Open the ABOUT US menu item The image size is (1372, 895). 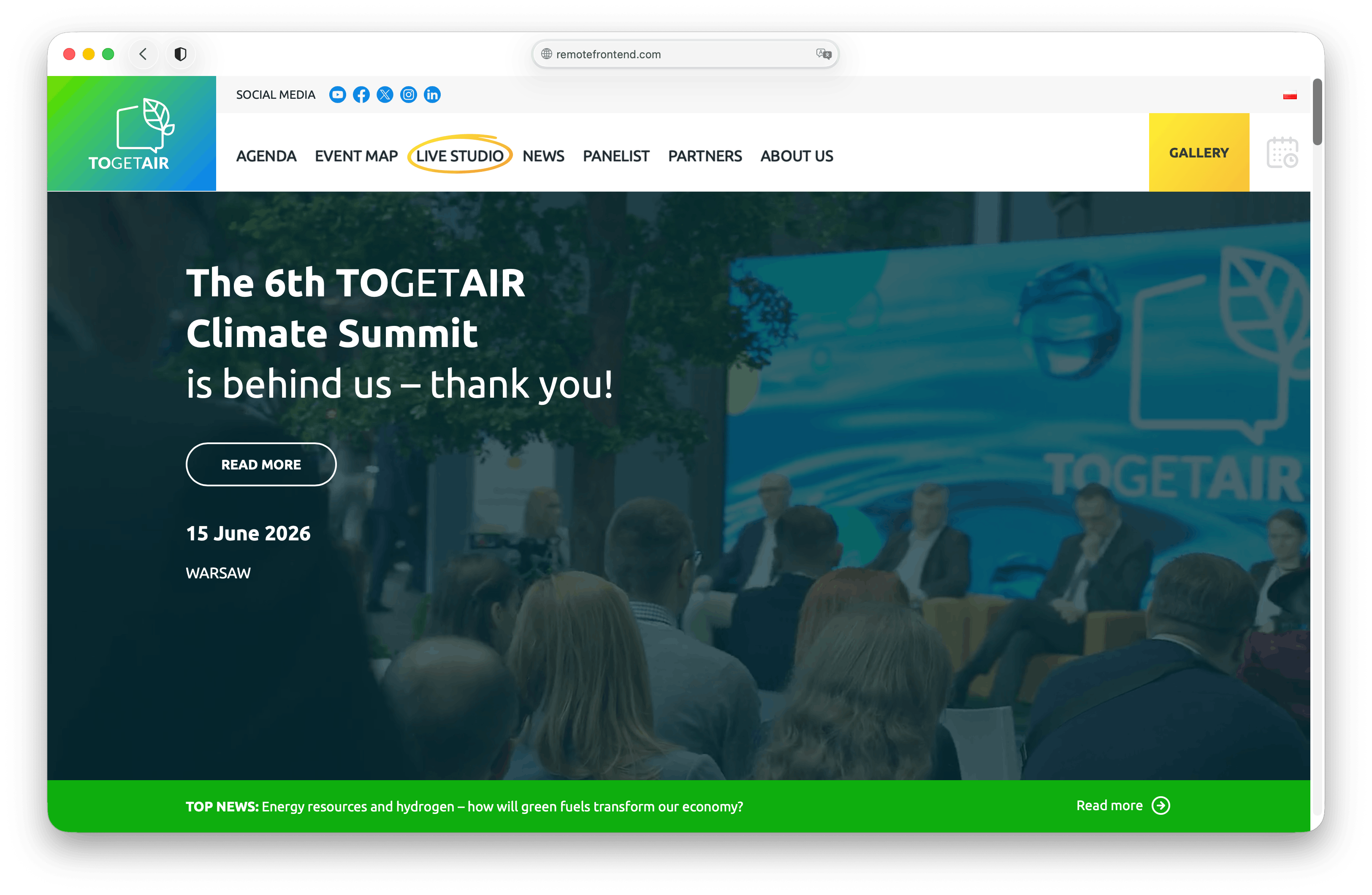(x=796, y=156)
